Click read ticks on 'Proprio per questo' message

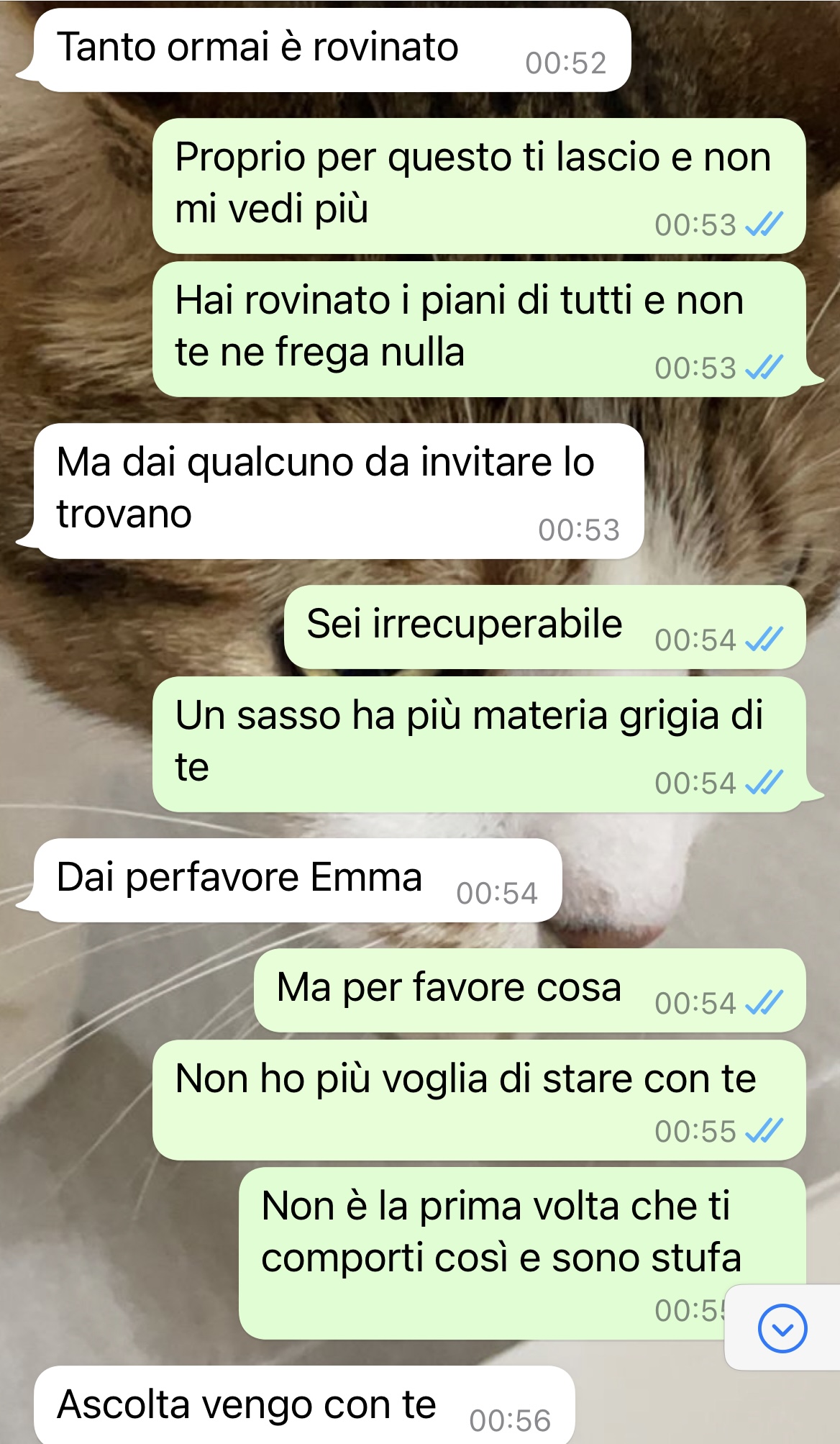764,224
